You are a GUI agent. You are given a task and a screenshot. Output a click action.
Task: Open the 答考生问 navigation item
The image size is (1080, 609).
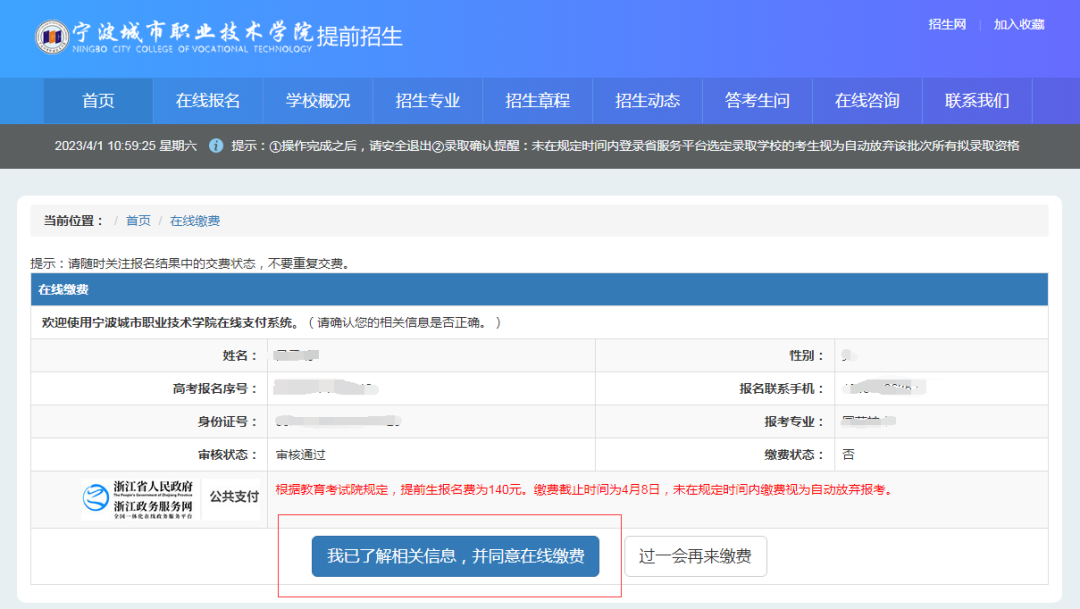tap(758, 101)
